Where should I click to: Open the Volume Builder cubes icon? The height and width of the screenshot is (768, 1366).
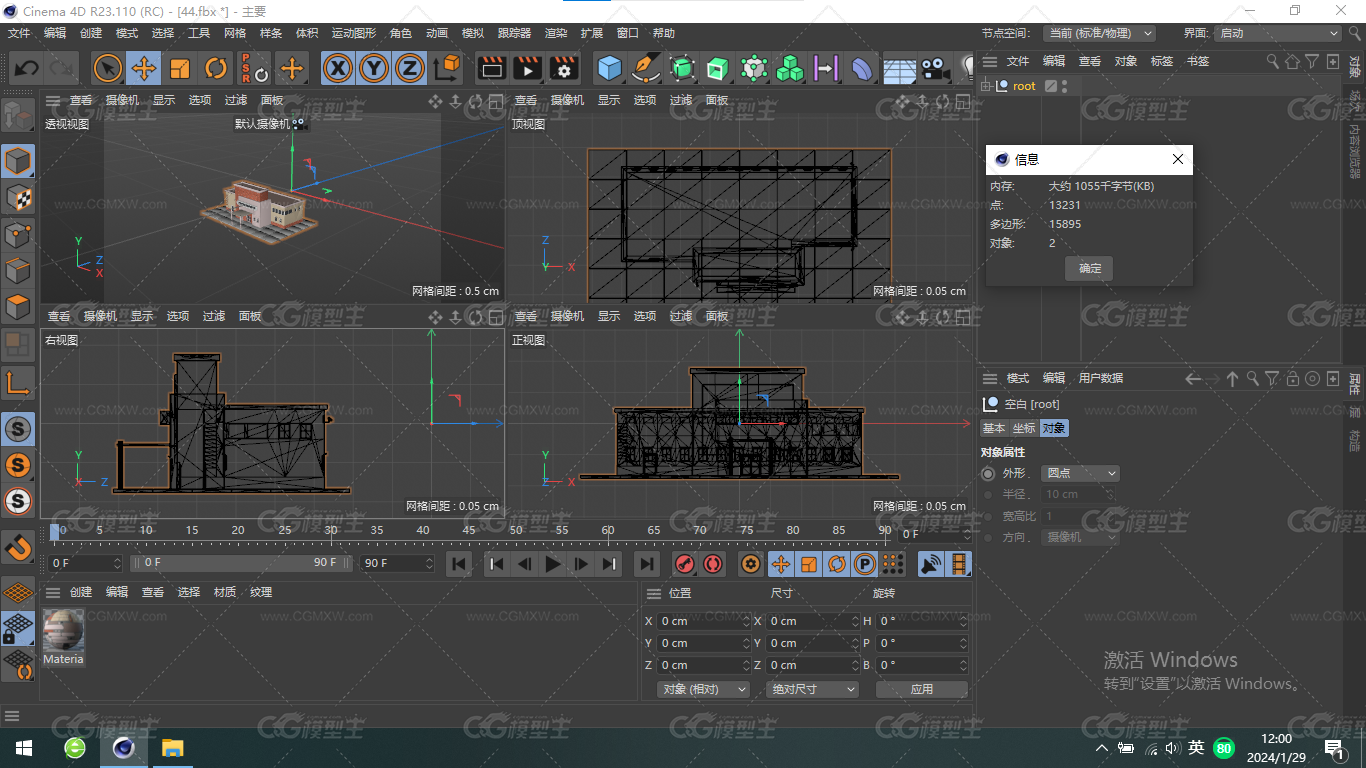click(790, 68)
